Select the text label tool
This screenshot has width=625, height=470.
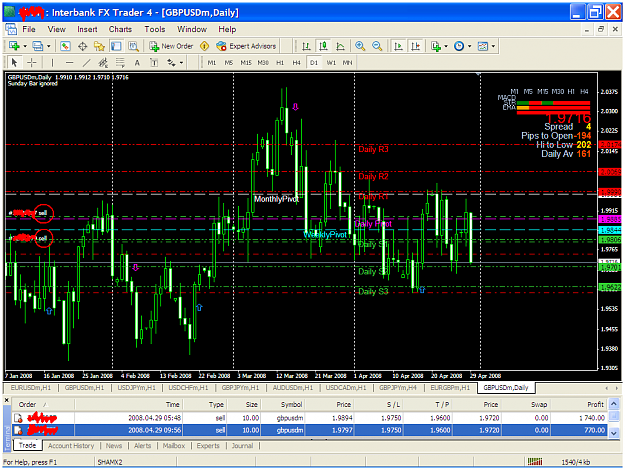pyautogui.click(x=154, y=63)
